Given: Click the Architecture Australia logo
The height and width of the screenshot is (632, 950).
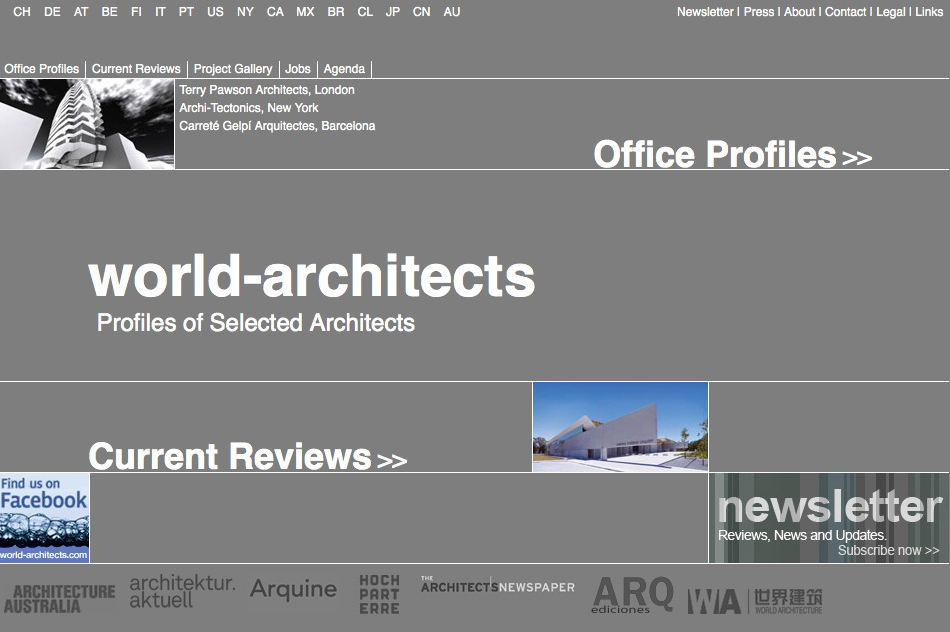Looking at the screenshot, I should [x=59, y=599].
